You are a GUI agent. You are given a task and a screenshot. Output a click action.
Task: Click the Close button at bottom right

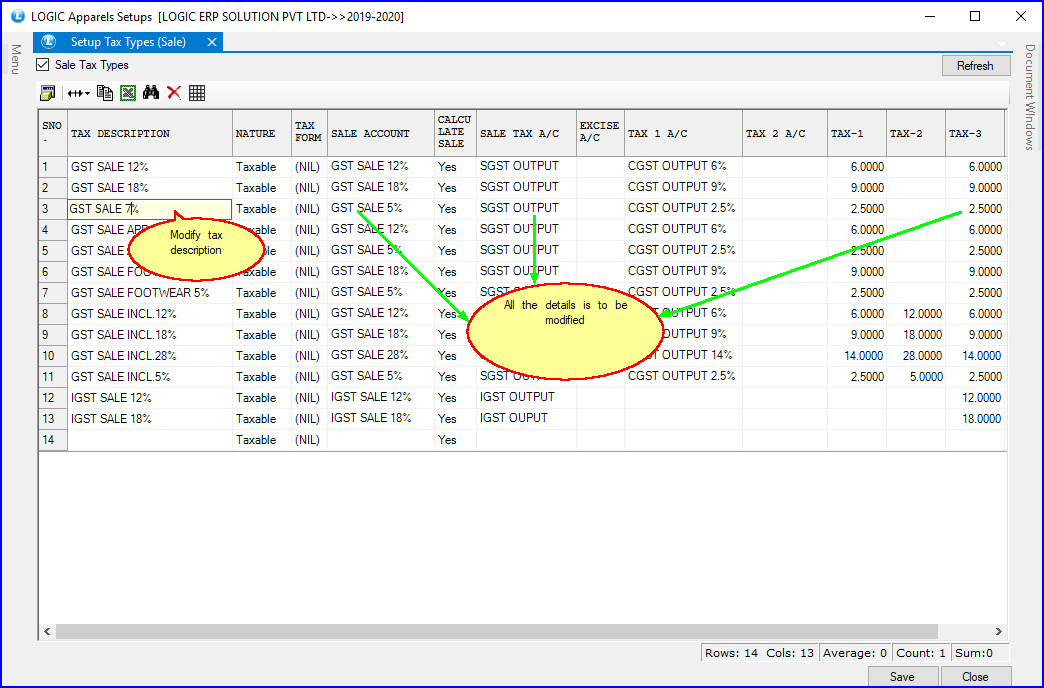(x=975, y=676)
